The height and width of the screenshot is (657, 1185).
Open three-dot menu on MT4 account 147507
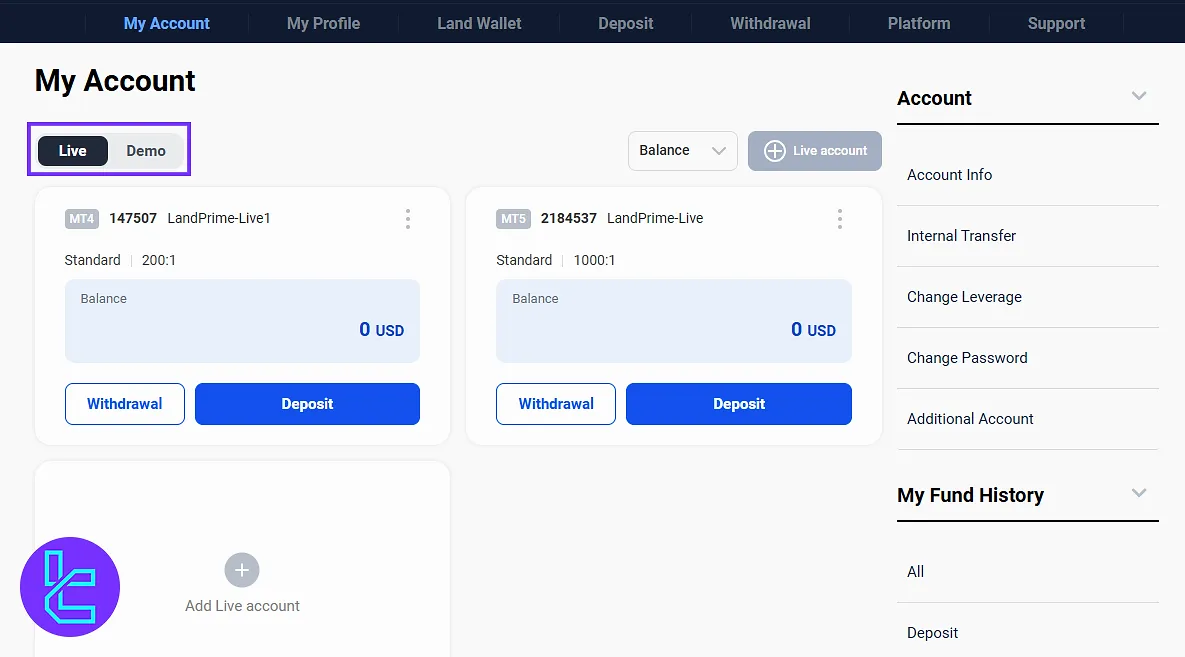pyautogui.click(x=407, y=219)
